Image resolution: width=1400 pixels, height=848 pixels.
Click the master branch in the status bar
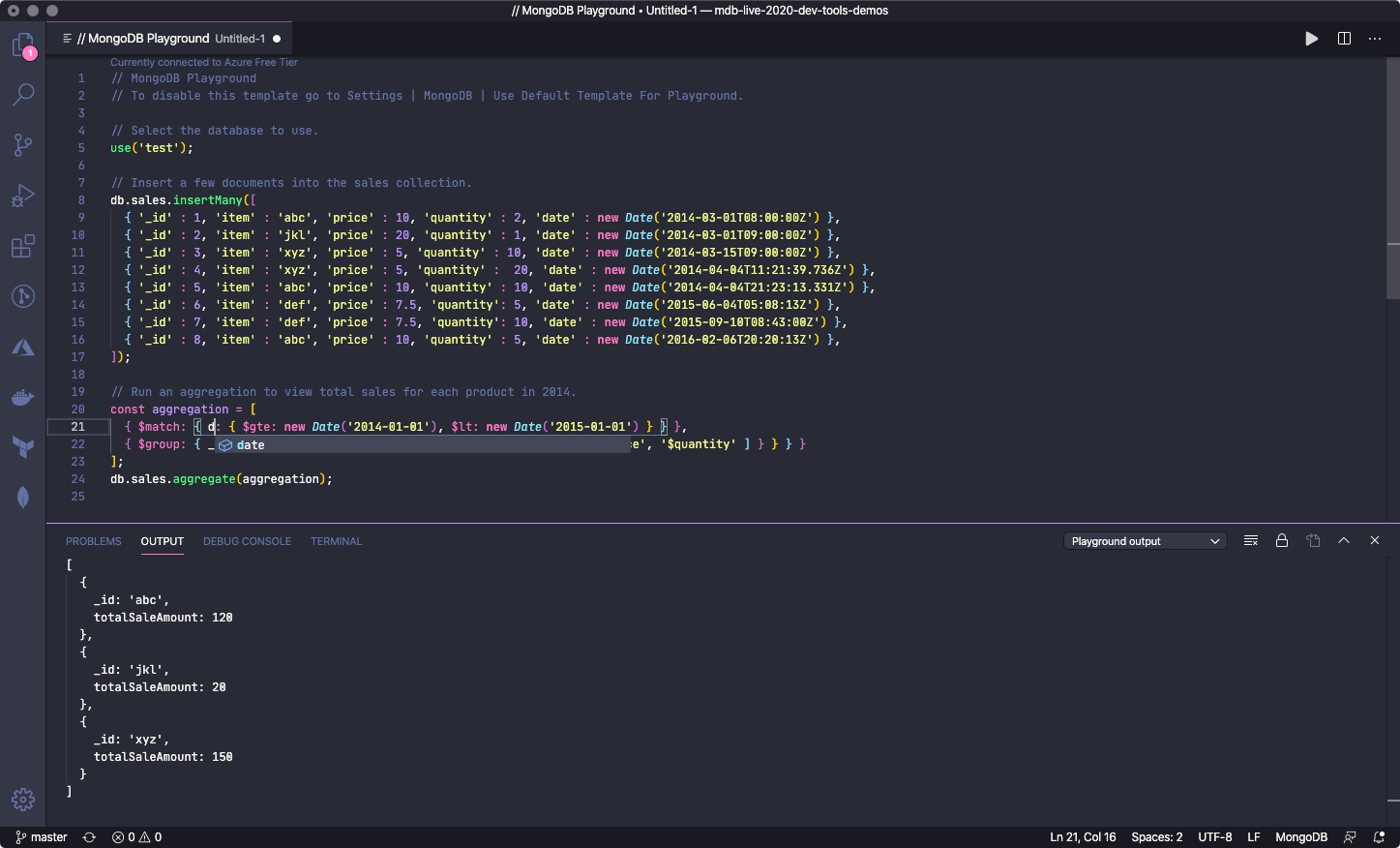coord(40,836)
